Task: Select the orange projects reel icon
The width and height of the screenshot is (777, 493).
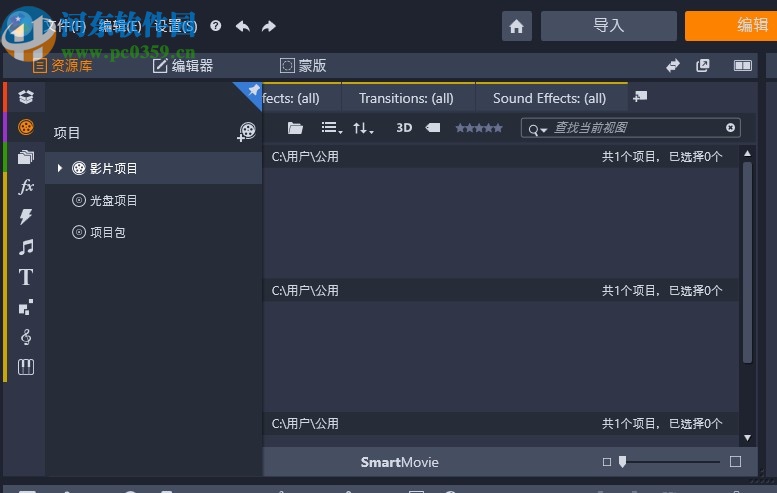Action: pyautogui.click(x=26, y=127)
